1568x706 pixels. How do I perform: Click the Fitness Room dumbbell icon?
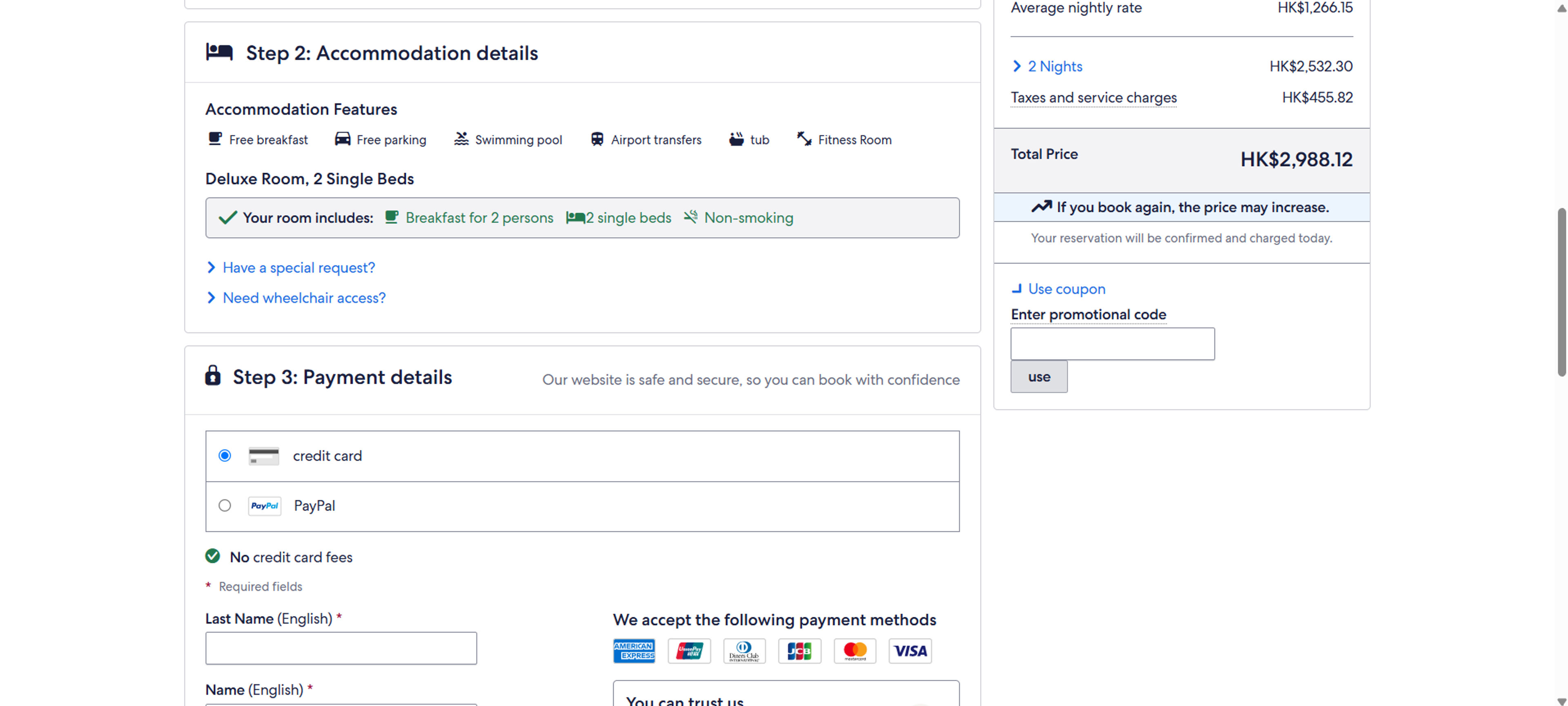tap(804, 139)
